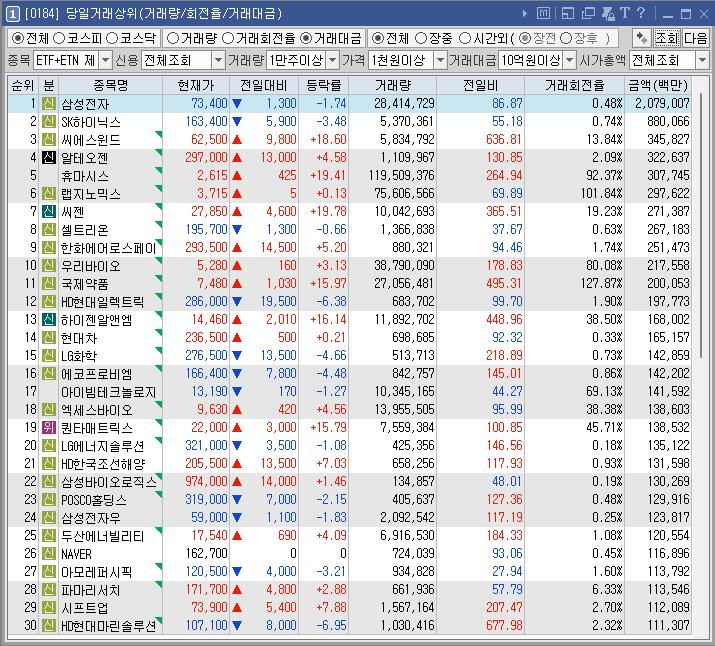Open the 한화에어로스페이스 stock name
715x646 pixels.
pos(109,248)
